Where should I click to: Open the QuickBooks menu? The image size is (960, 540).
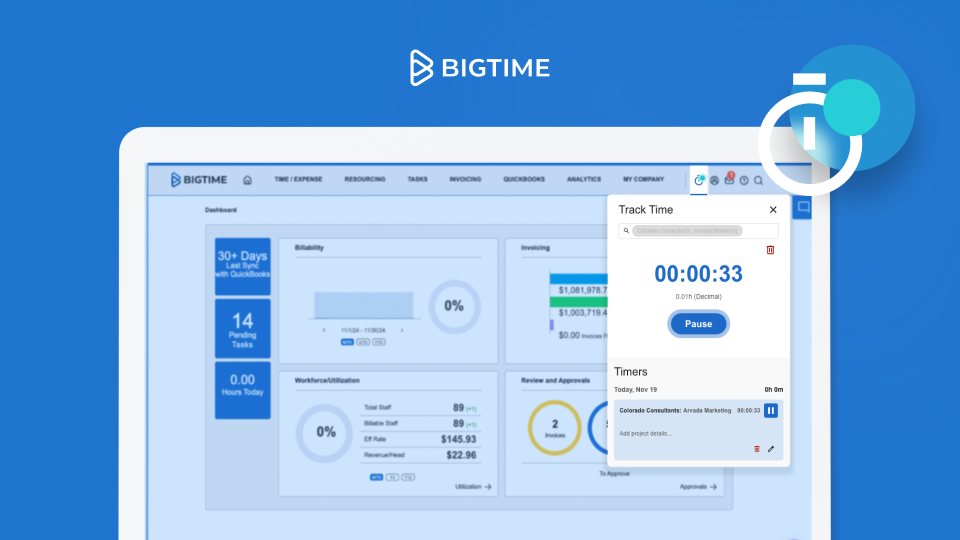pyautogui.click(x=524, y=179)
